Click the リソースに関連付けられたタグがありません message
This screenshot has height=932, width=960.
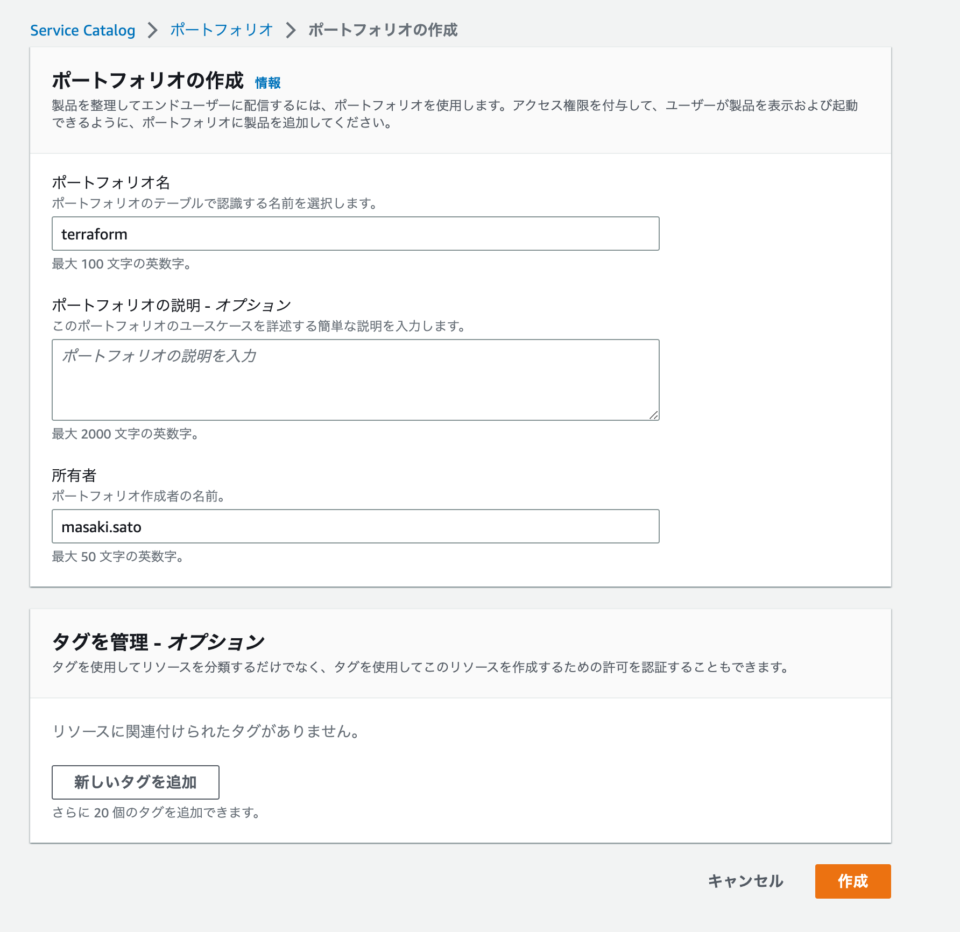click(206, 731)
